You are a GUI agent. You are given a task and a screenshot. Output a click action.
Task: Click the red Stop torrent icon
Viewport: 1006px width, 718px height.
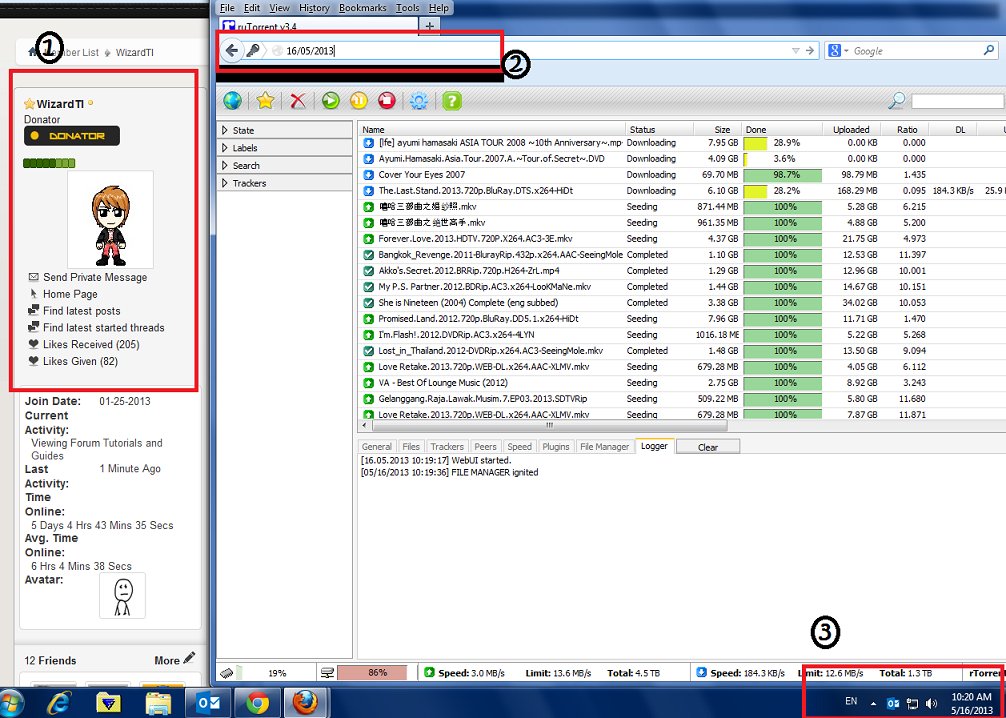pos(386,100)
